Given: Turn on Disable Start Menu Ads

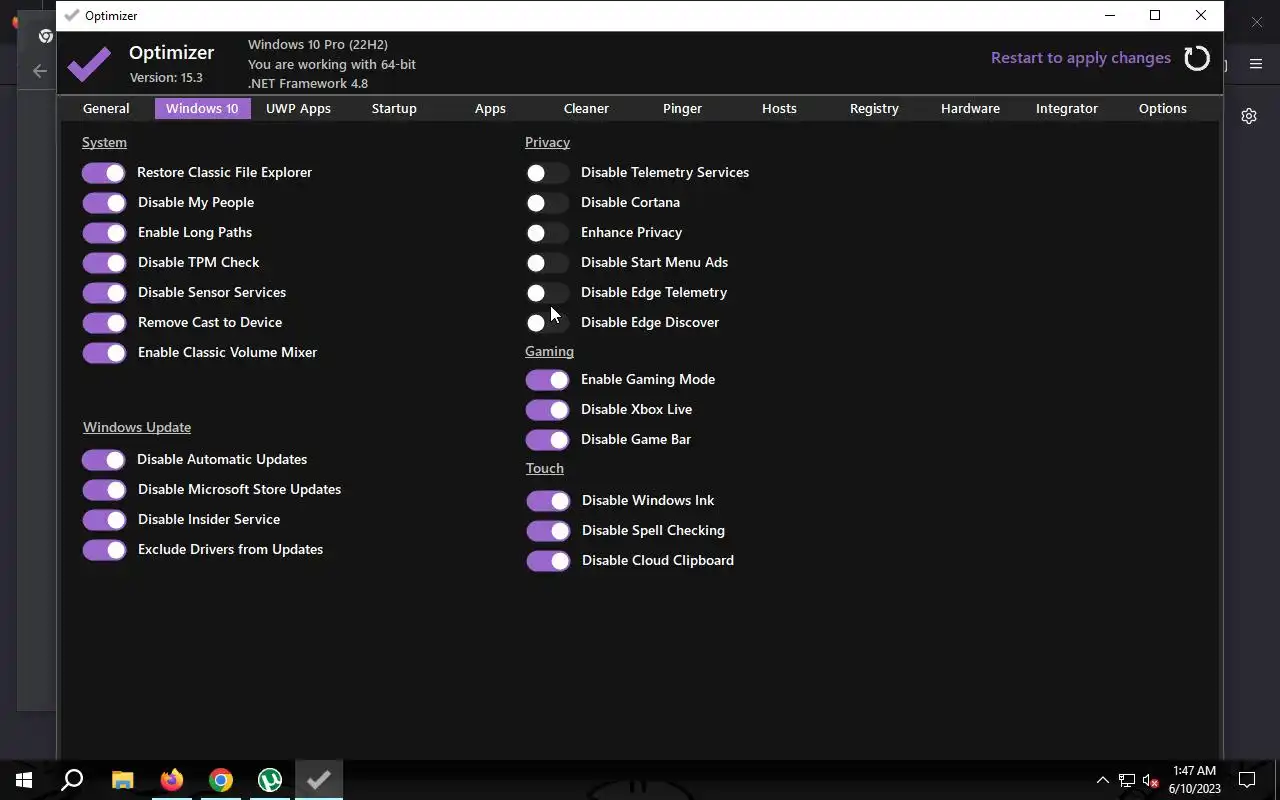Looking at the screenshot, I should [x=547, y=263].
